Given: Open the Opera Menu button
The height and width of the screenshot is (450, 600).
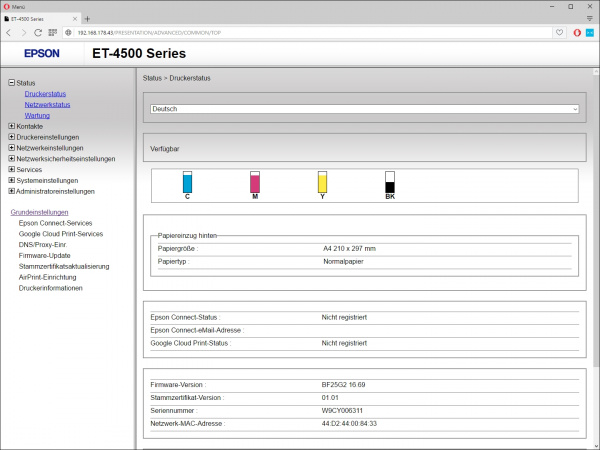Looking at the screenshot, I should click(x=15, y=5).
